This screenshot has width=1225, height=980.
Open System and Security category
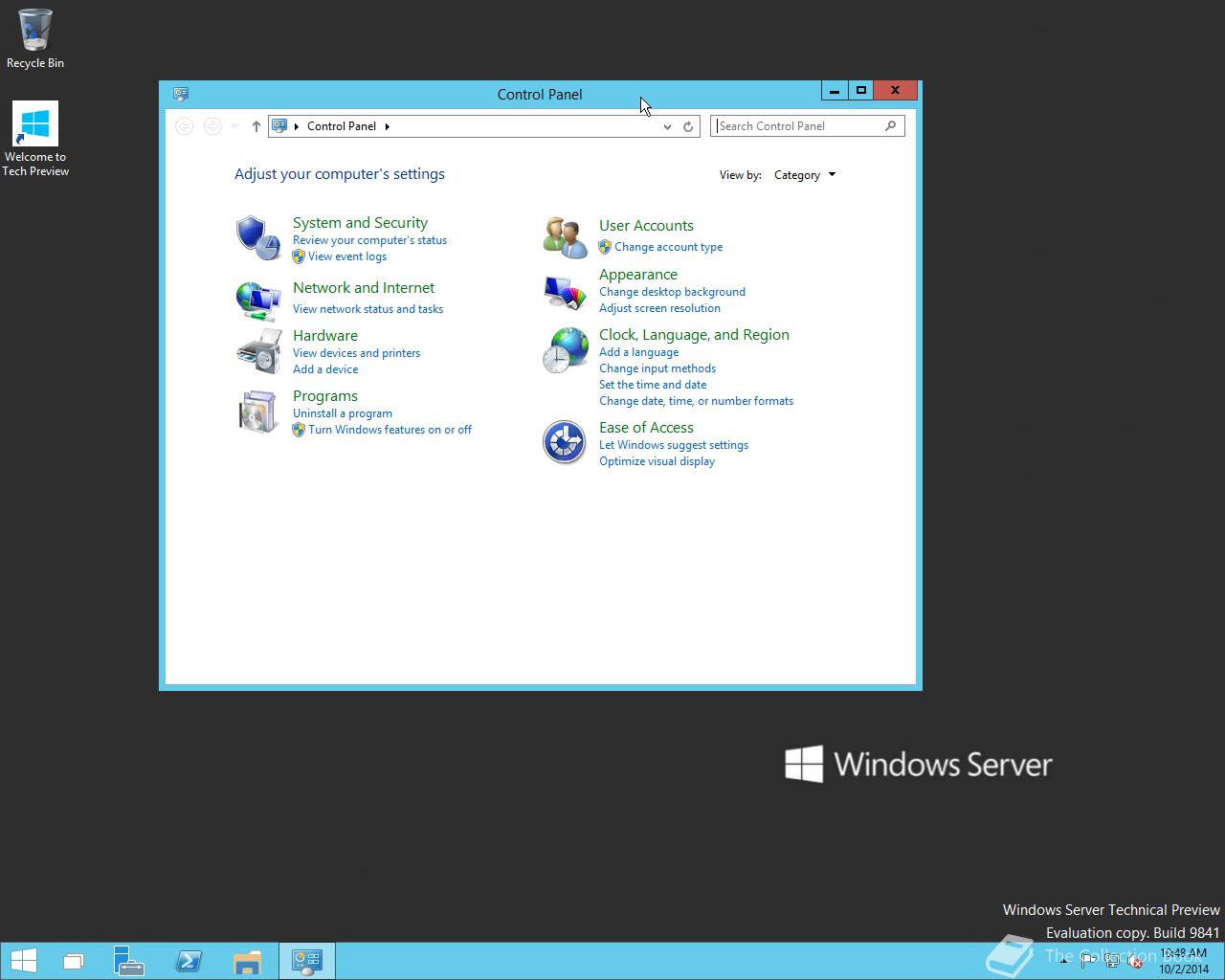tap(360, 223)
